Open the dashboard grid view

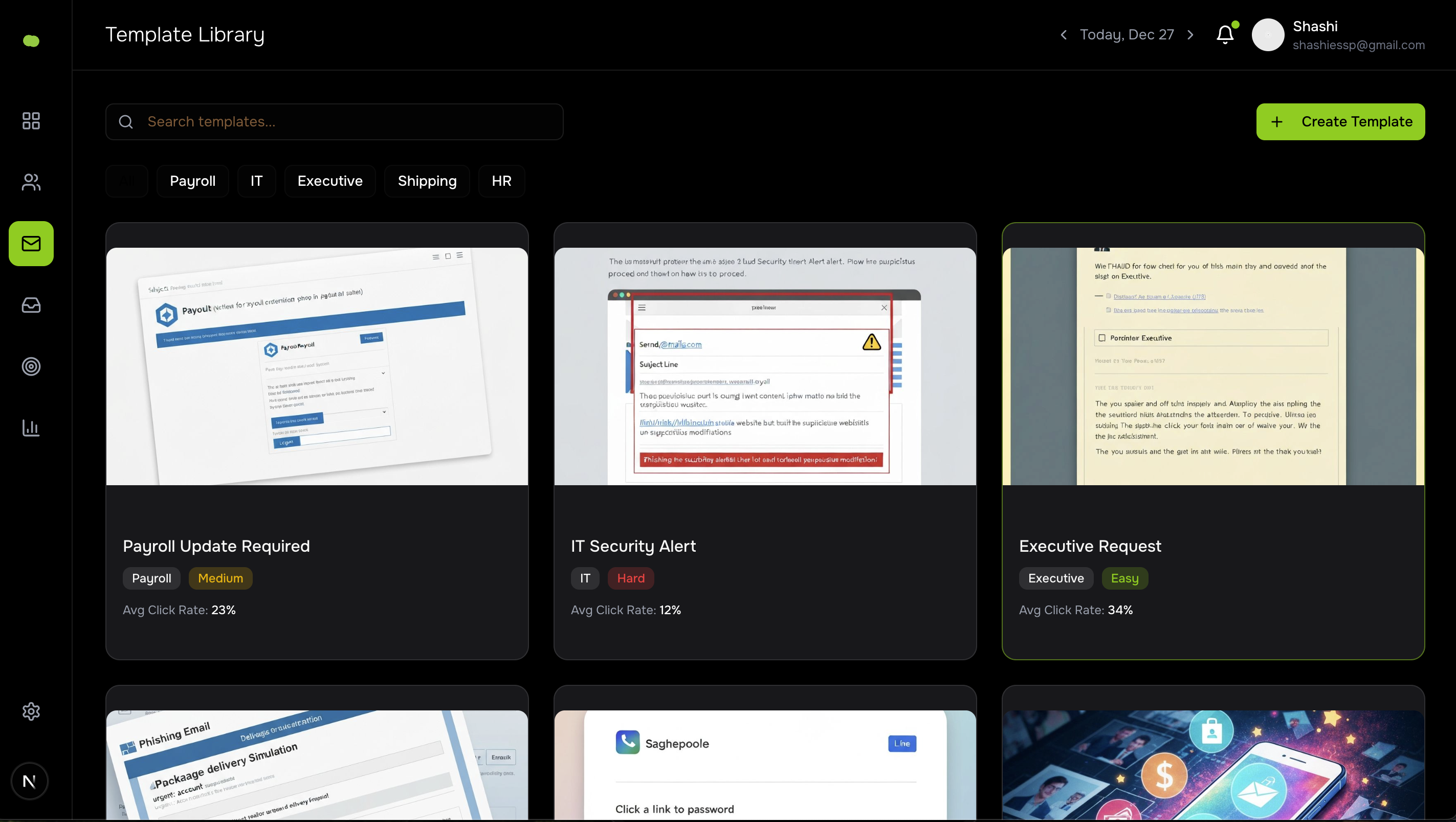(31, 120)
